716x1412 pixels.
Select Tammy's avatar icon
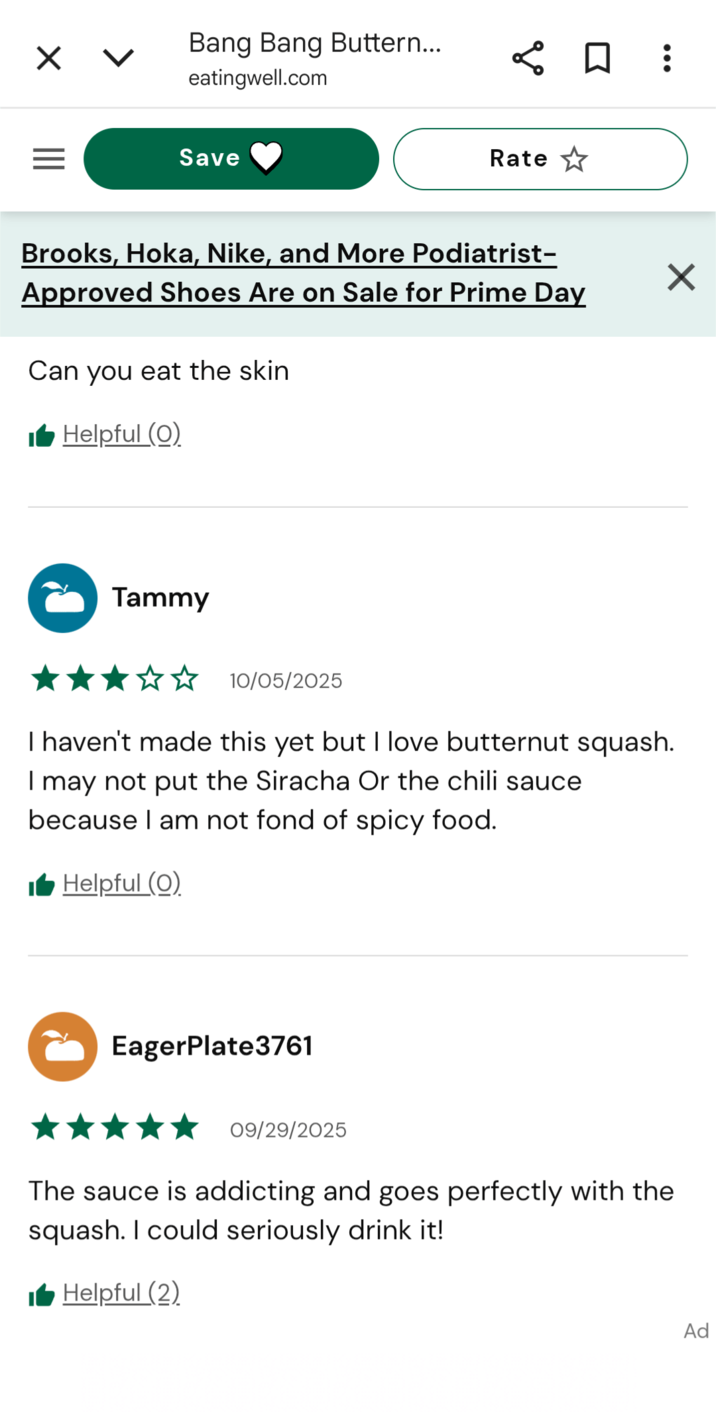(62, 597)
